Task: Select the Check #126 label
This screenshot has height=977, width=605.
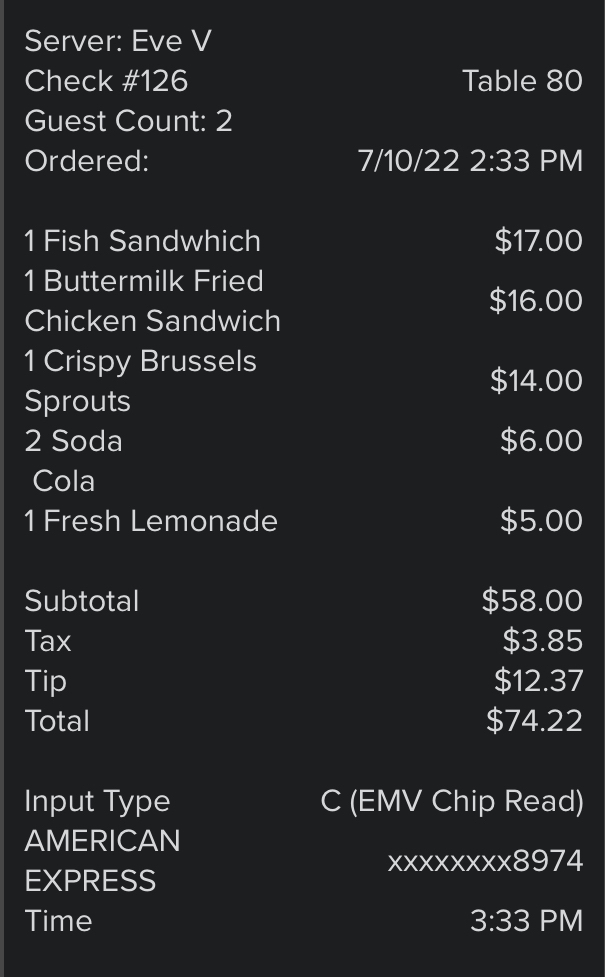Action: 107,81
